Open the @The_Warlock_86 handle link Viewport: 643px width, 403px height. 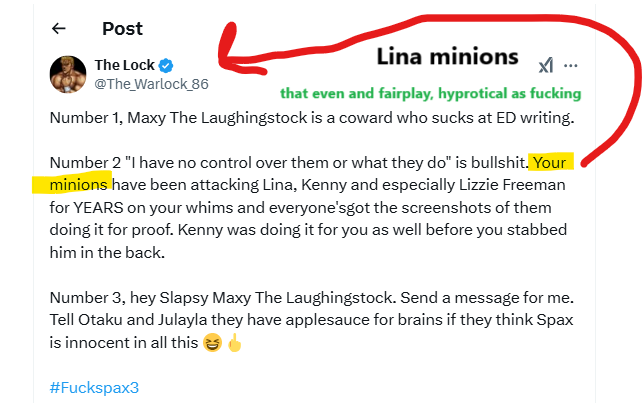point(151,84)
